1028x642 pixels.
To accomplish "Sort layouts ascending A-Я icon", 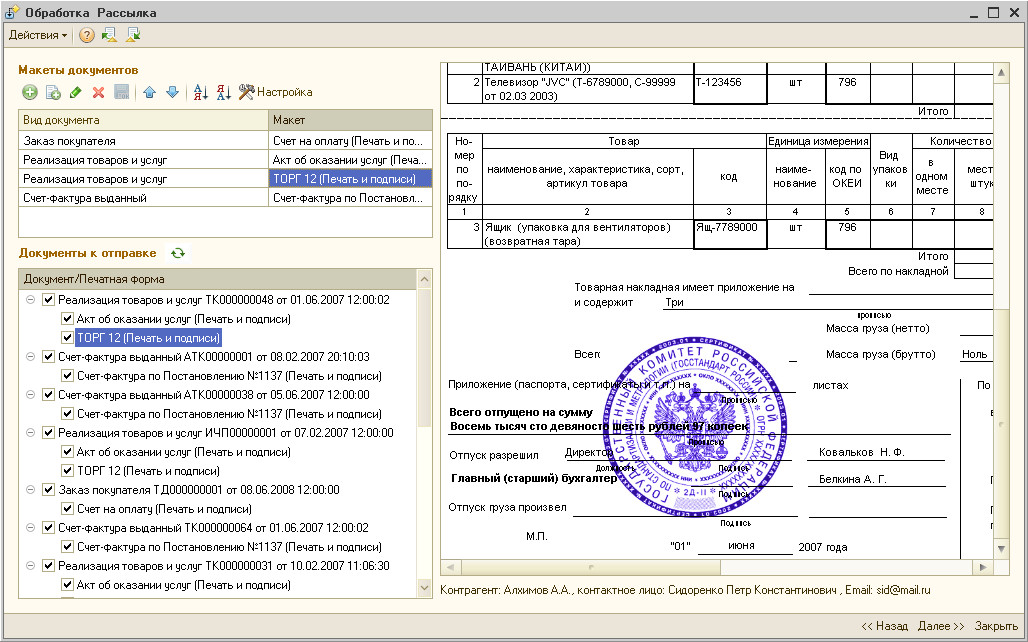I will (x=201, y=92).
